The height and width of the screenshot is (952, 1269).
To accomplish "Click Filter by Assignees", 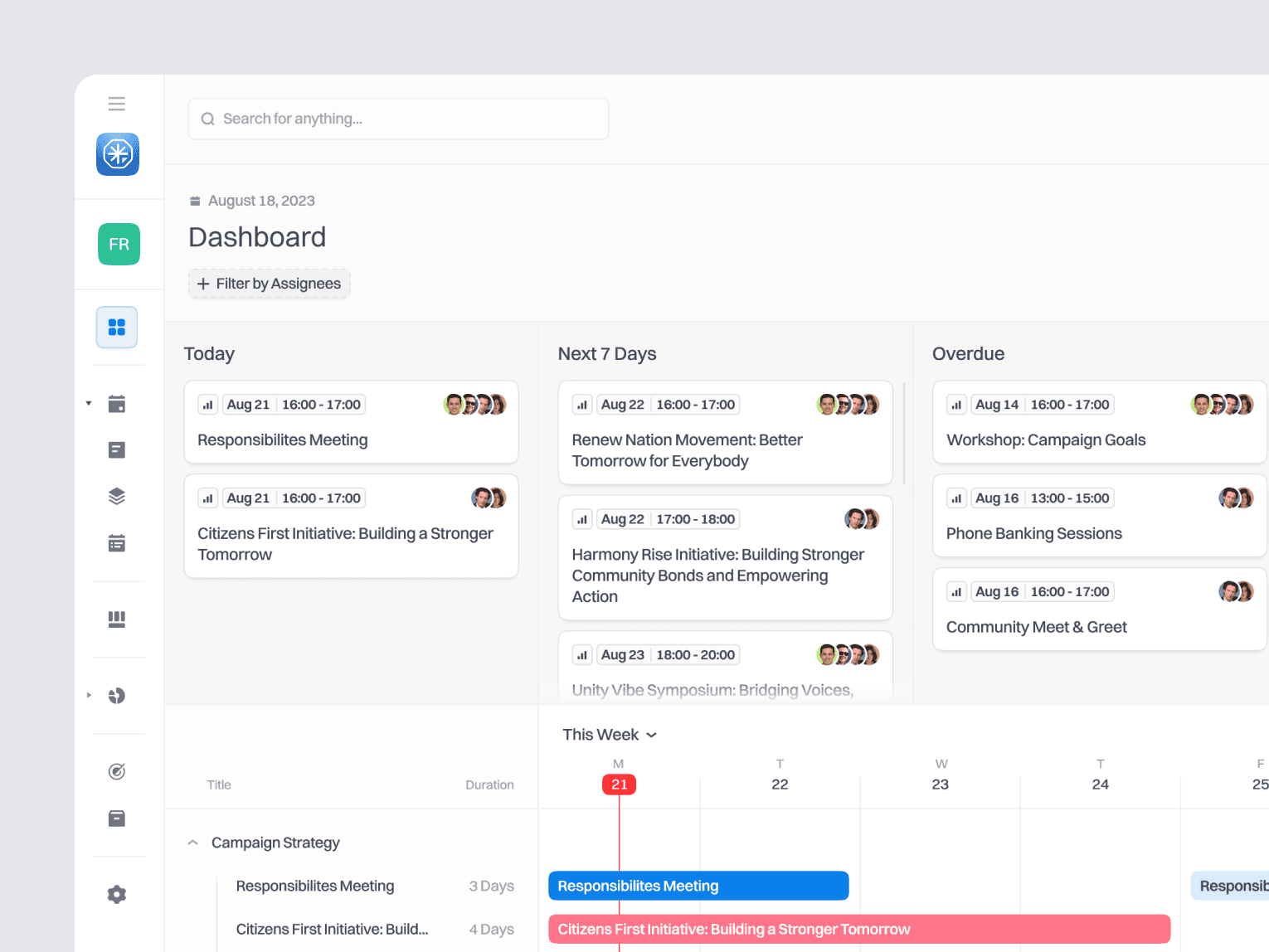I will click(269, 283).
